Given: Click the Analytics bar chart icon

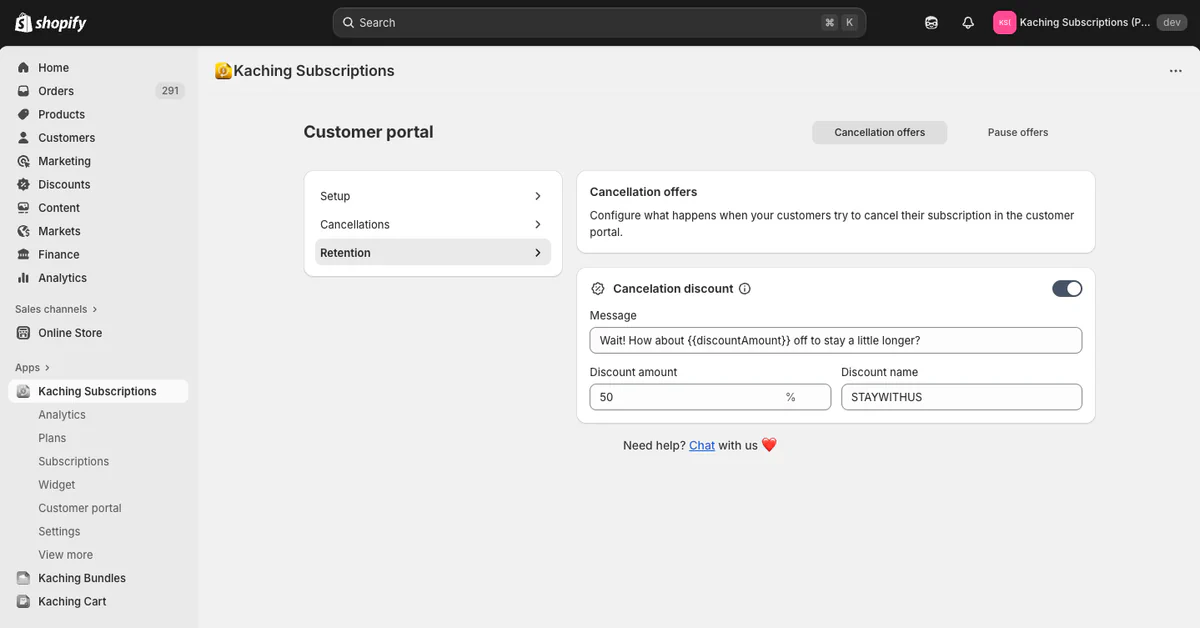Looking at the screenshot, I should click(x=23, y=278).
